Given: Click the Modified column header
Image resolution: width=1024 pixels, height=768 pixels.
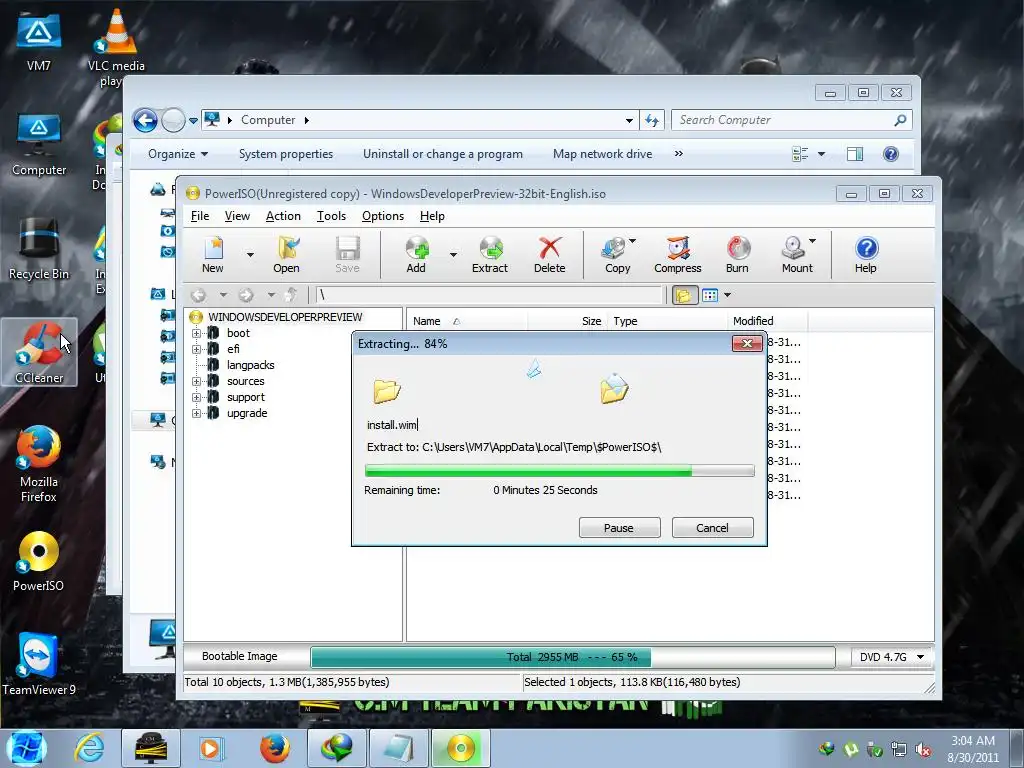Looking at the screenshot, I should [767, 321].
